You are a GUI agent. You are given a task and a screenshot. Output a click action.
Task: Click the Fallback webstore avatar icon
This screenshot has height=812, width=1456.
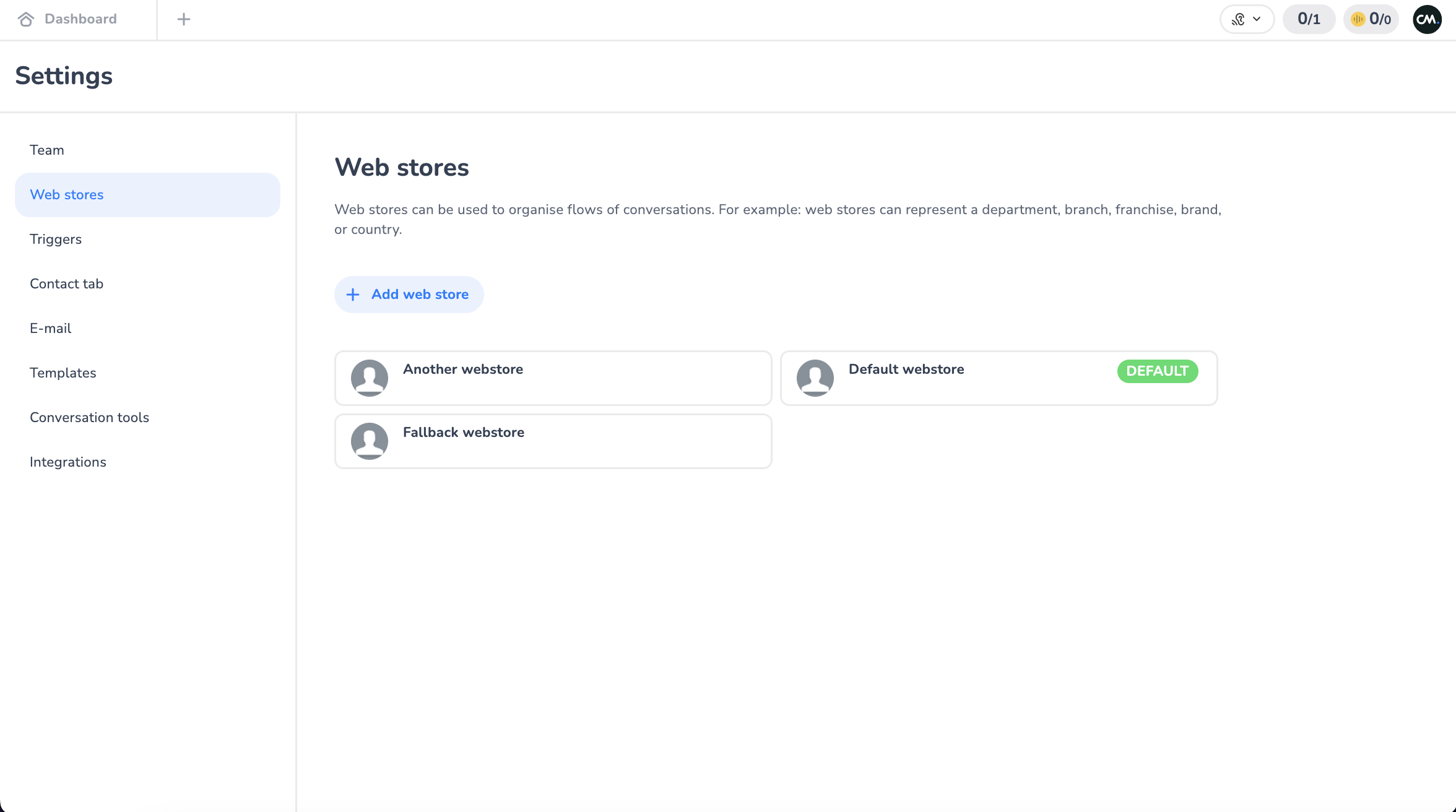pos(370,441)
